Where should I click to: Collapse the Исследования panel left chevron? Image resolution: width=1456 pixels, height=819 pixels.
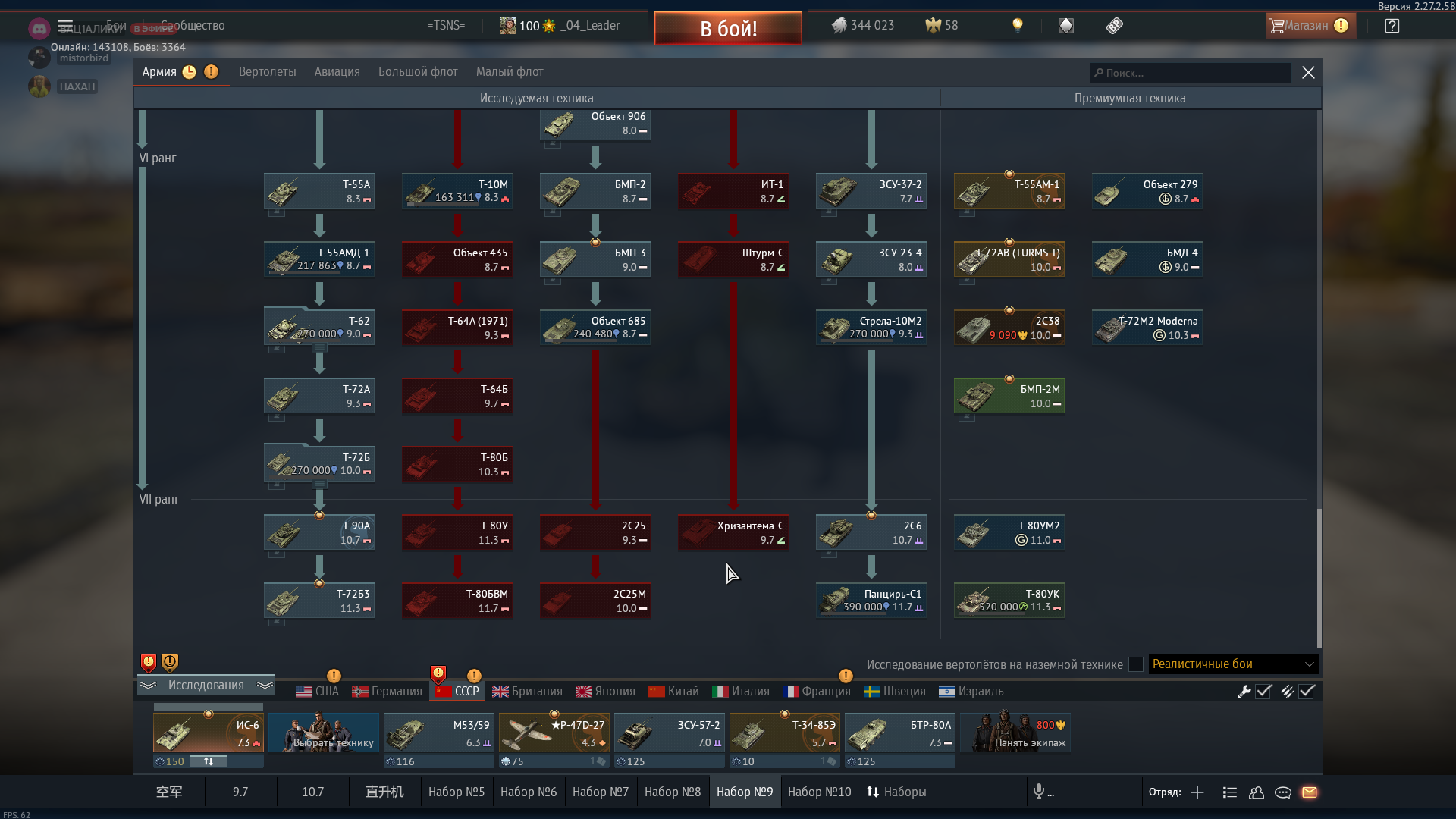149,686
